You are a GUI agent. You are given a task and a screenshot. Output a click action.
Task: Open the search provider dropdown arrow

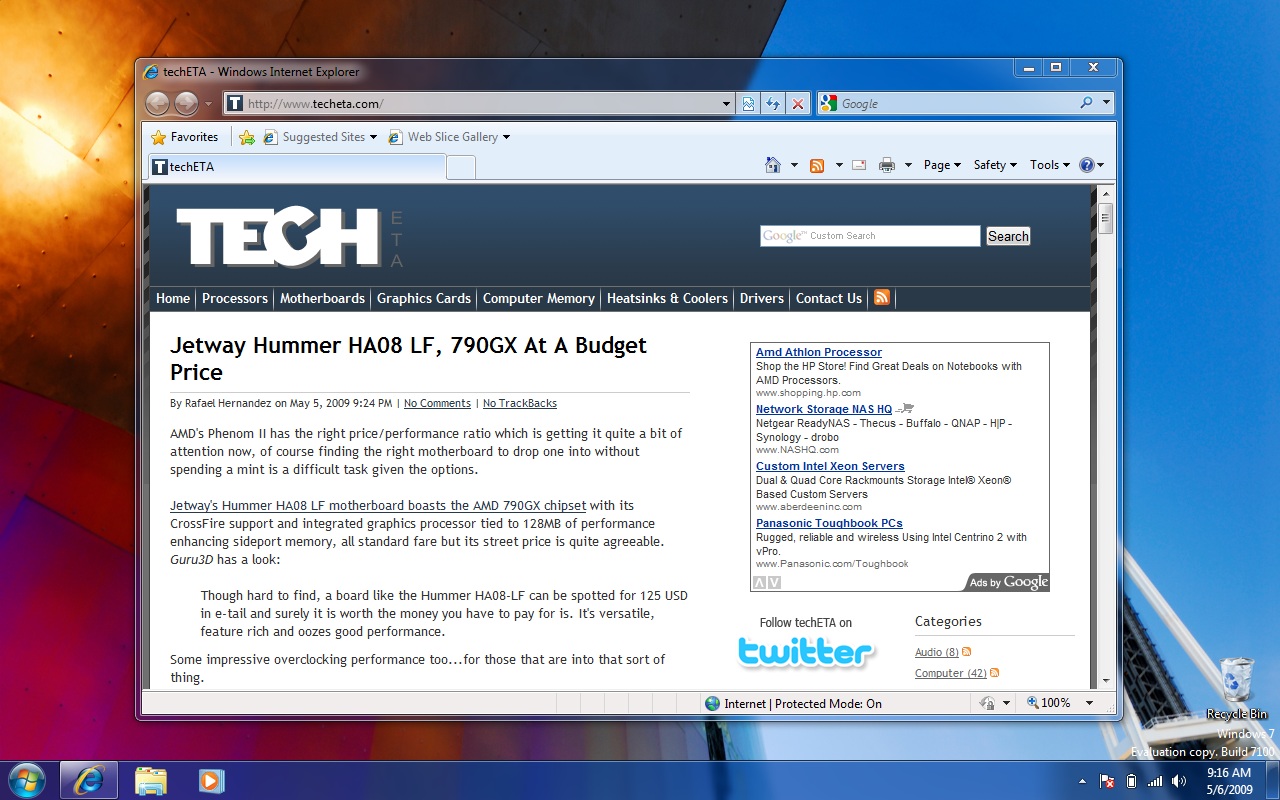(1106, 103)
